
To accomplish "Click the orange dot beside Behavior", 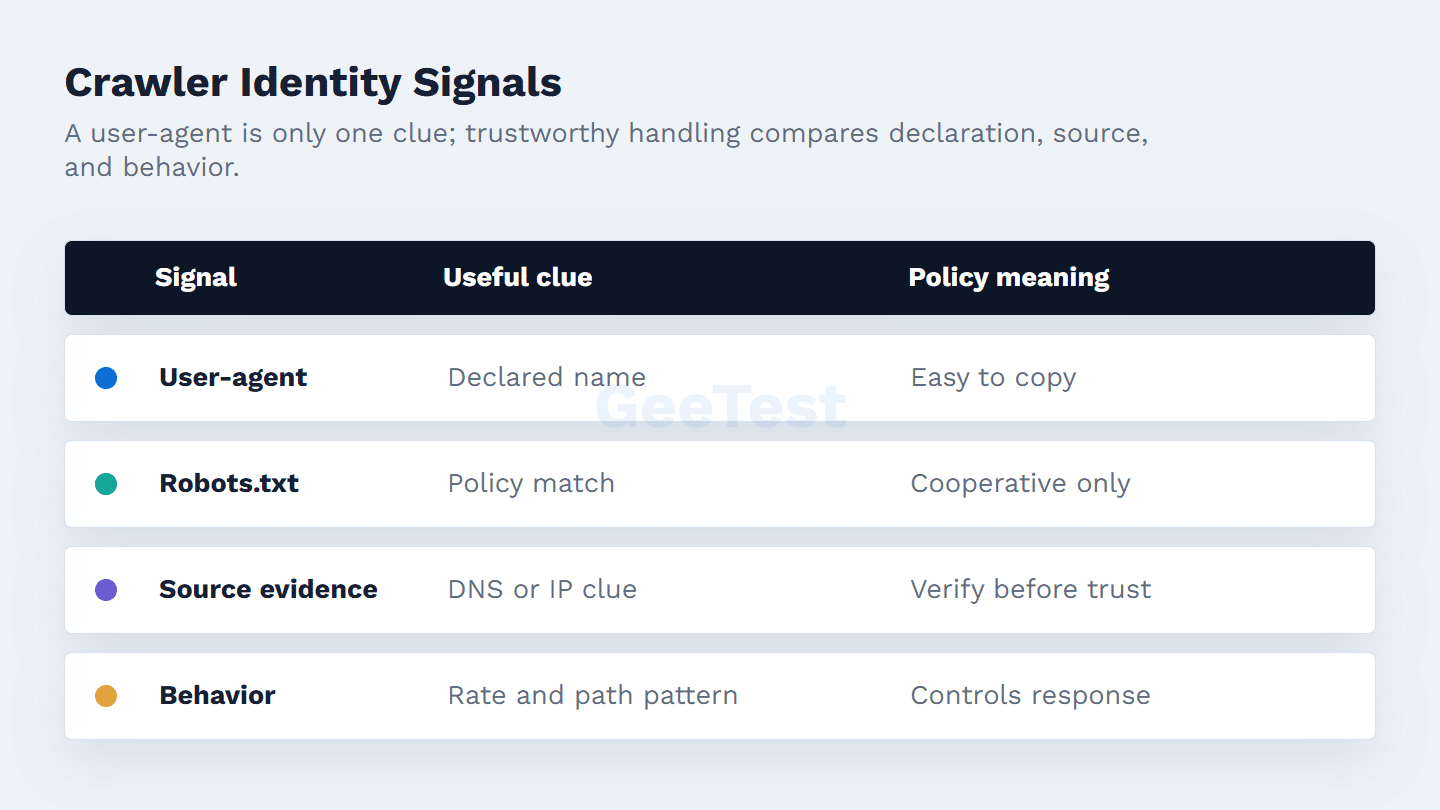I will point(106,696).
